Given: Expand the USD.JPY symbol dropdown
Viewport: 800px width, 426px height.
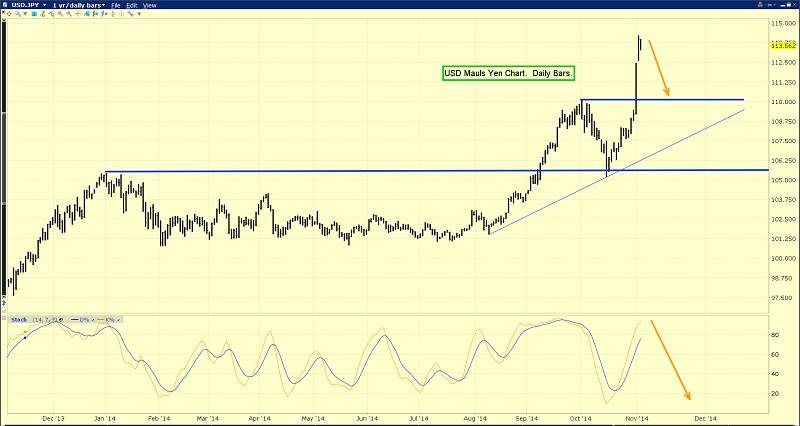Looking at the screenshot, I should pos(45,5).
